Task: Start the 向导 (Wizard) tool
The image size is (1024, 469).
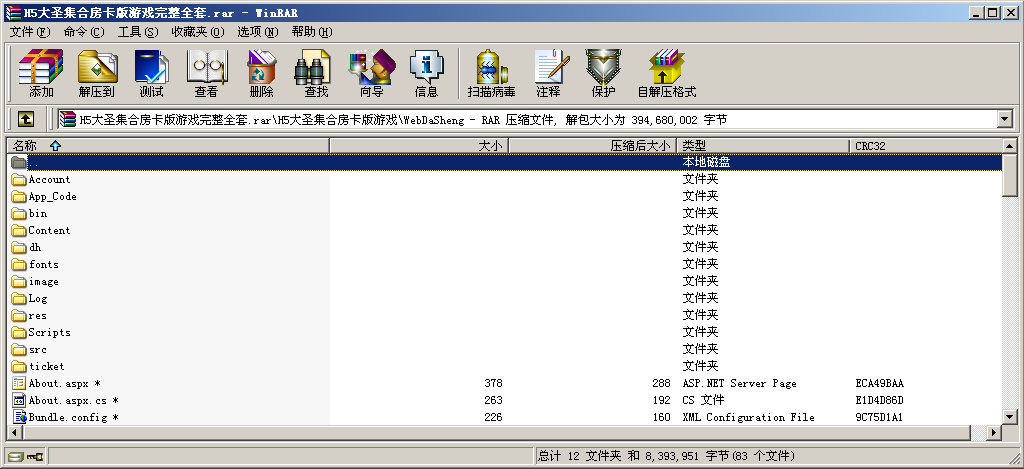Action: pyautogui.click(x=371, y=74)
